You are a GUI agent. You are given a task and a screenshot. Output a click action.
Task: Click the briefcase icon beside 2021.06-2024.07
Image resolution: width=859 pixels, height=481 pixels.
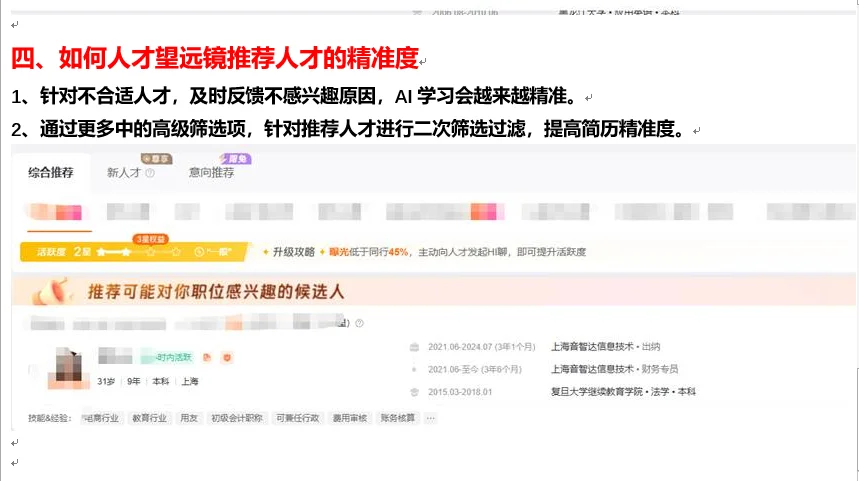(414, 347)
